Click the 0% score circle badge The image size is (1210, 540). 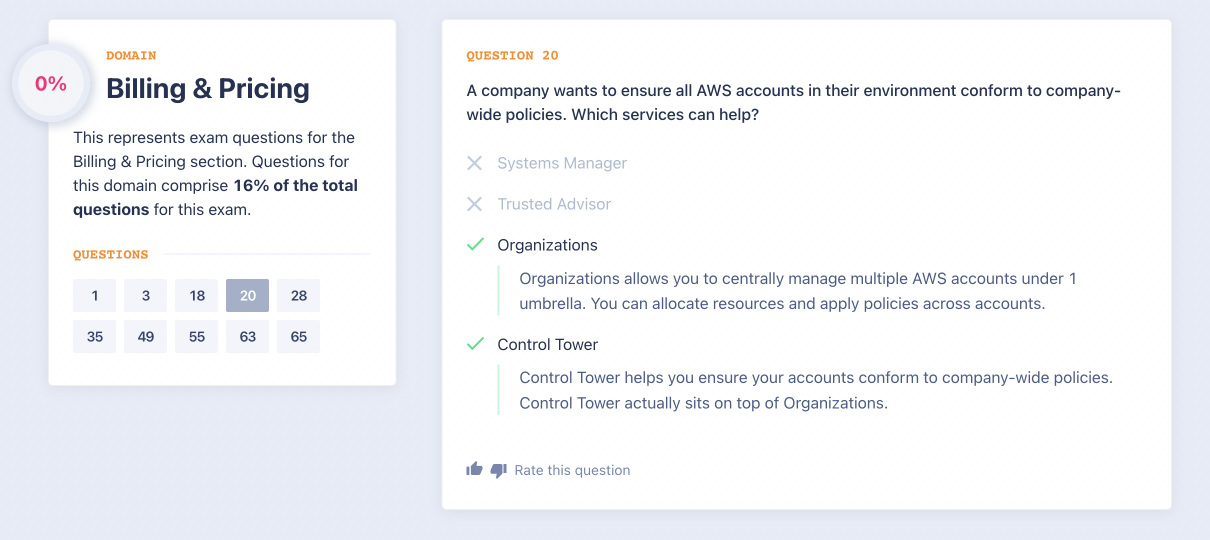click(x=51, y=85)
